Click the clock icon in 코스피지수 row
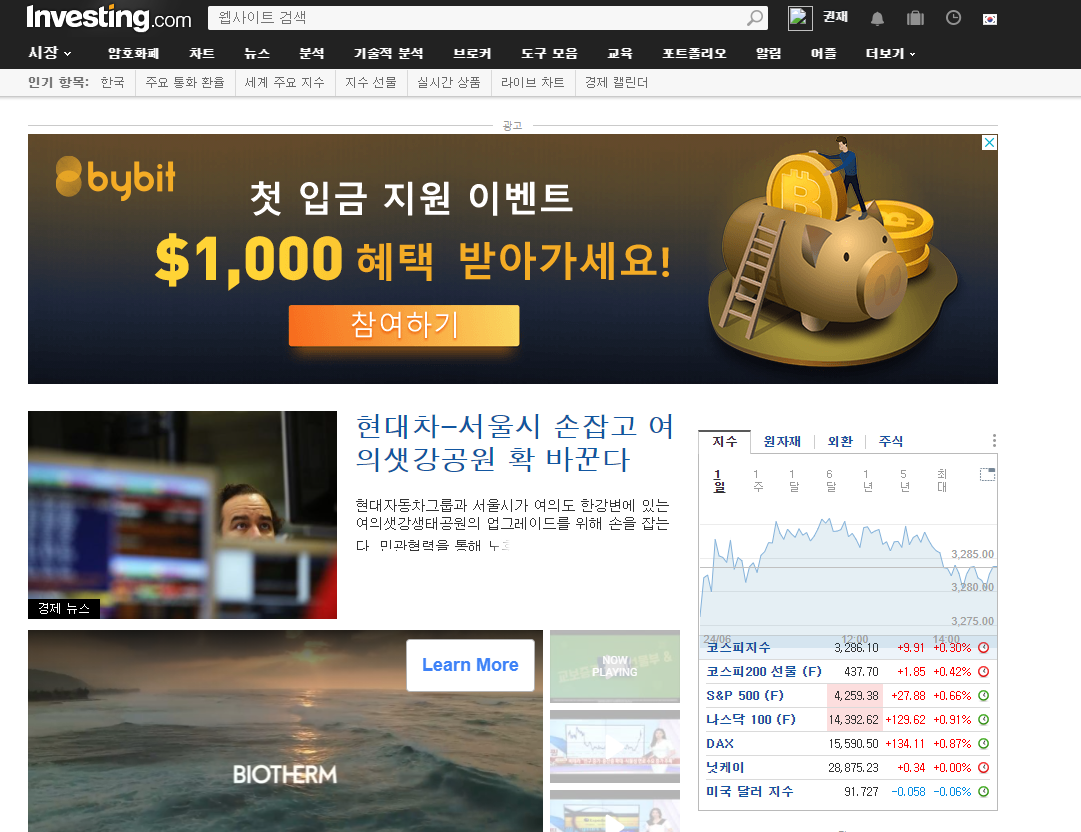The image size is (1081, 832). (984, 647)
